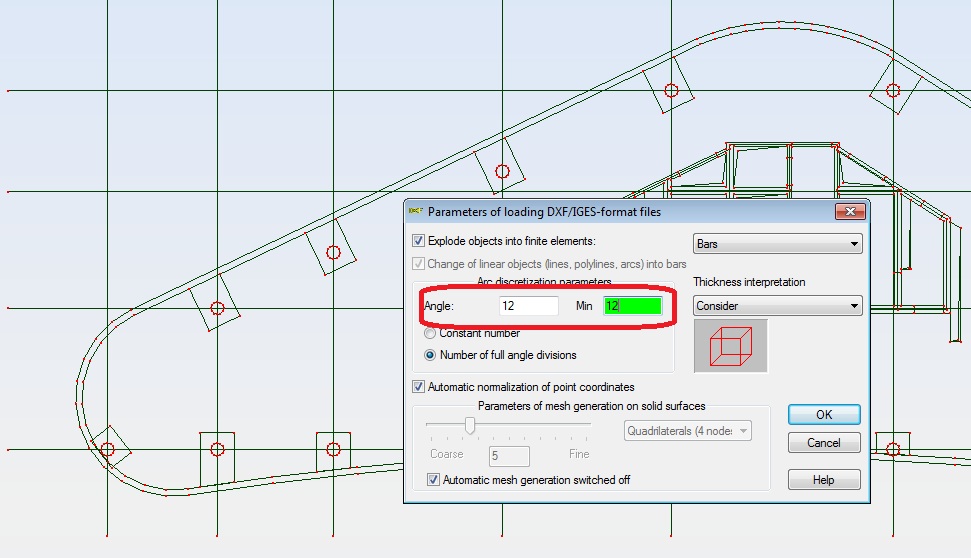Image resolution: width=971 pixels, height=558 pixels.
Task: Click the dialog title bar application icon
Action: click(416, 211)
